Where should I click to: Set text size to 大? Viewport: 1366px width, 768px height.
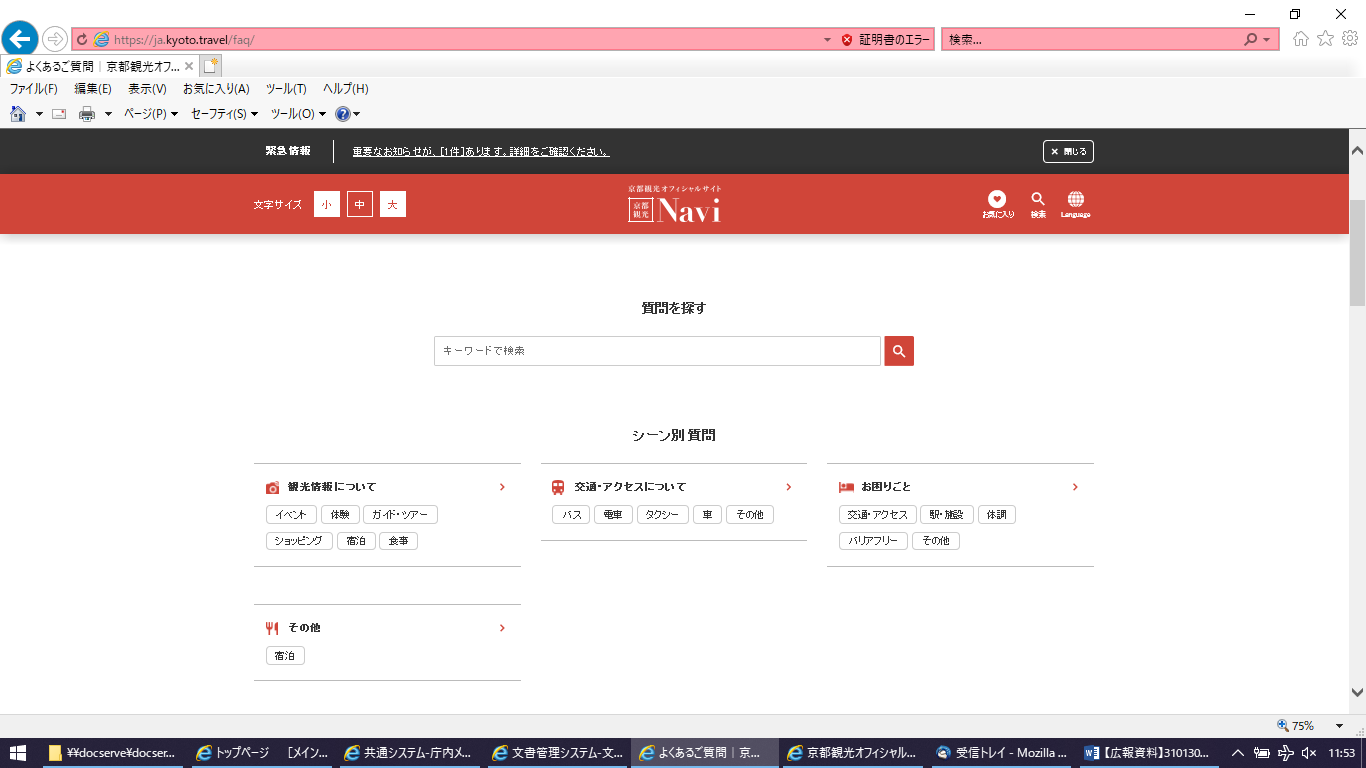click(392, 204)
